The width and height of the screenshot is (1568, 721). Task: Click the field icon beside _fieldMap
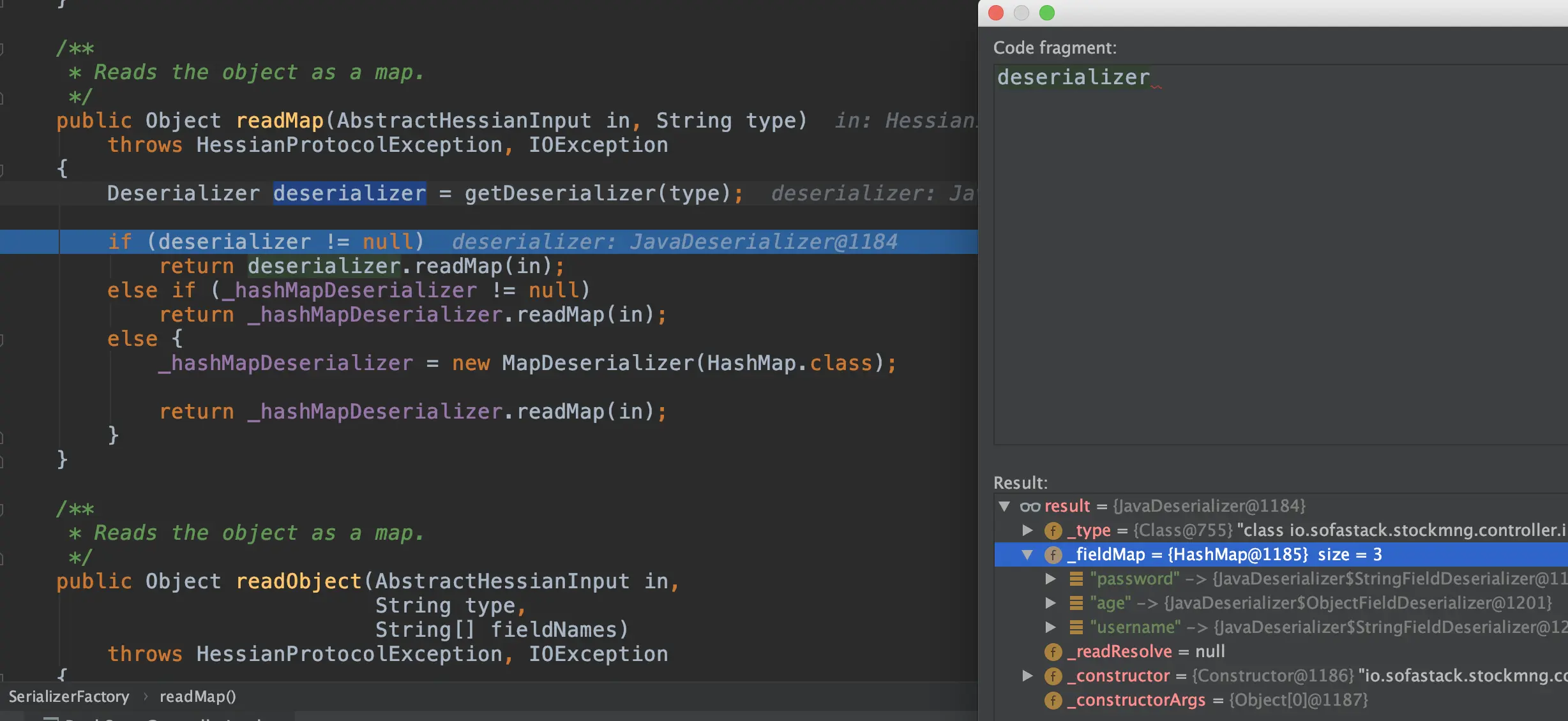1053,555
